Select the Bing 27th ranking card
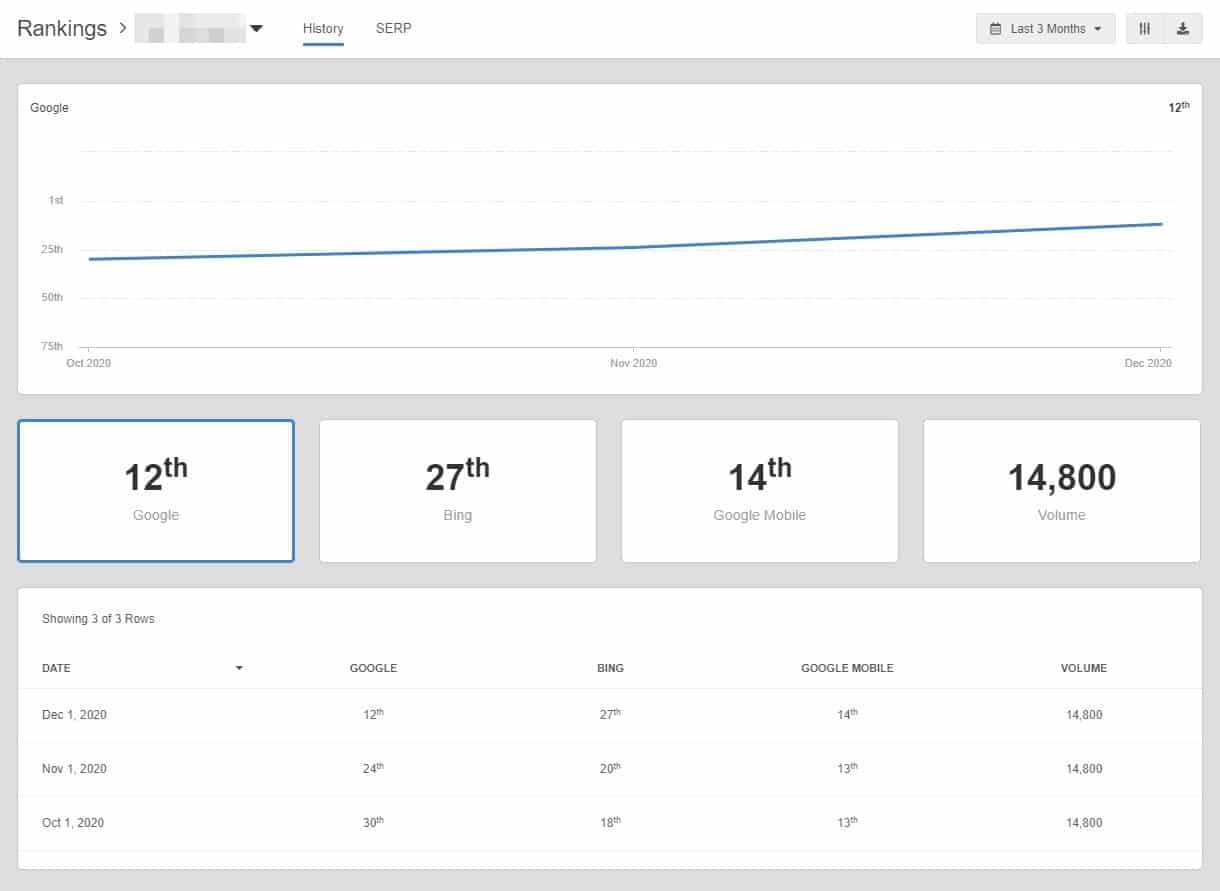The width and height of the screenshot is (1220, 891). tap(457, 491)
